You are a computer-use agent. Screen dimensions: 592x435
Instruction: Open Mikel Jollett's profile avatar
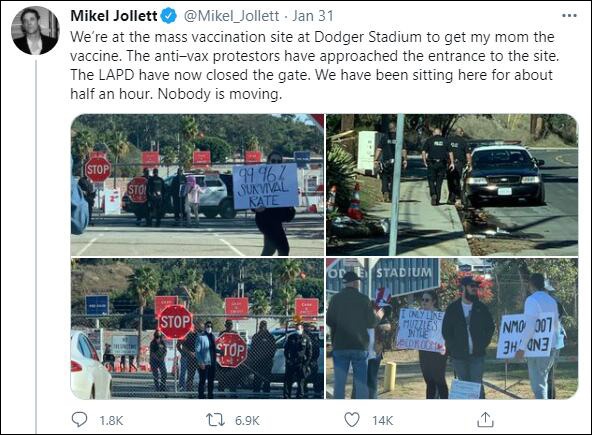35,31
